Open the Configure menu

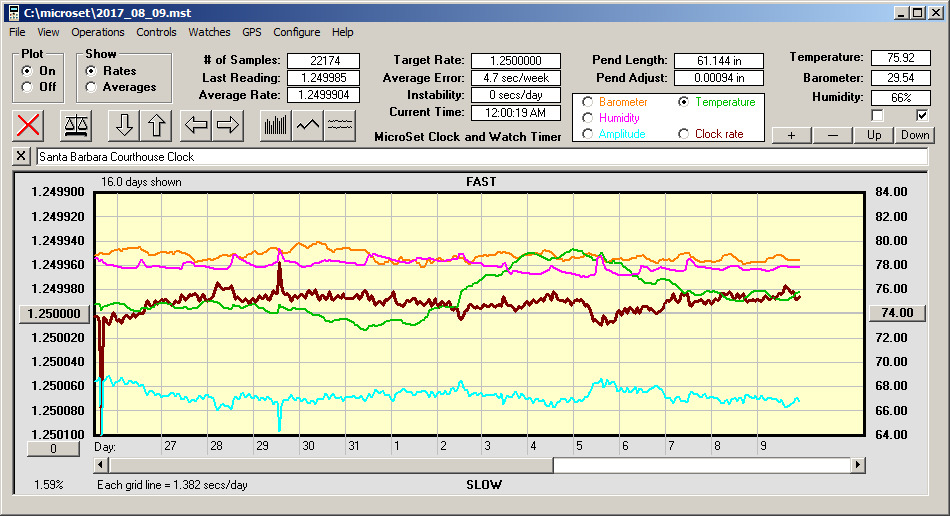point(297,32)
